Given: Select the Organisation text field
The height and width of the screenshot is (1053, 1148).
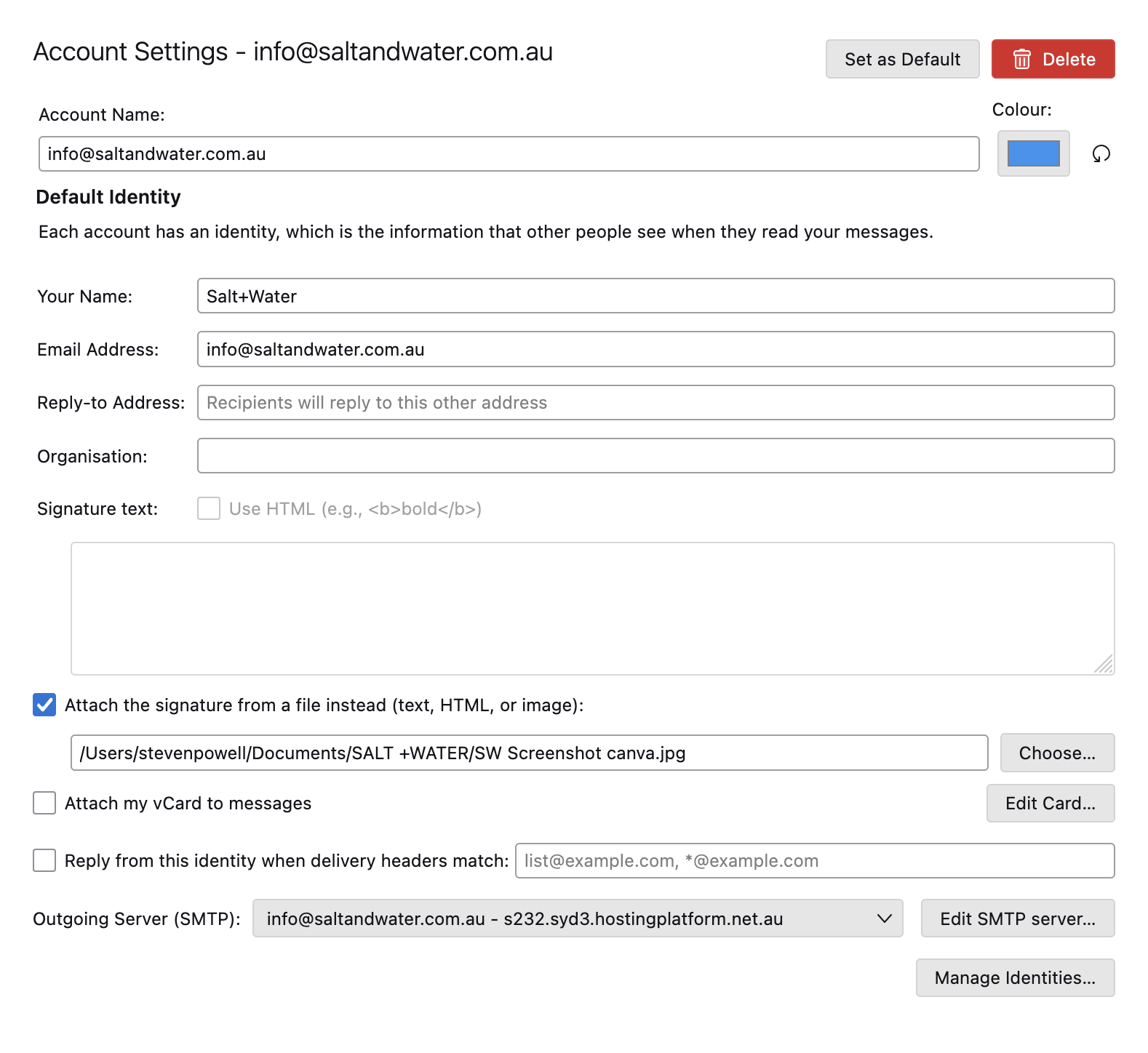Looking at the screenshot, I should tap(655, 456).
